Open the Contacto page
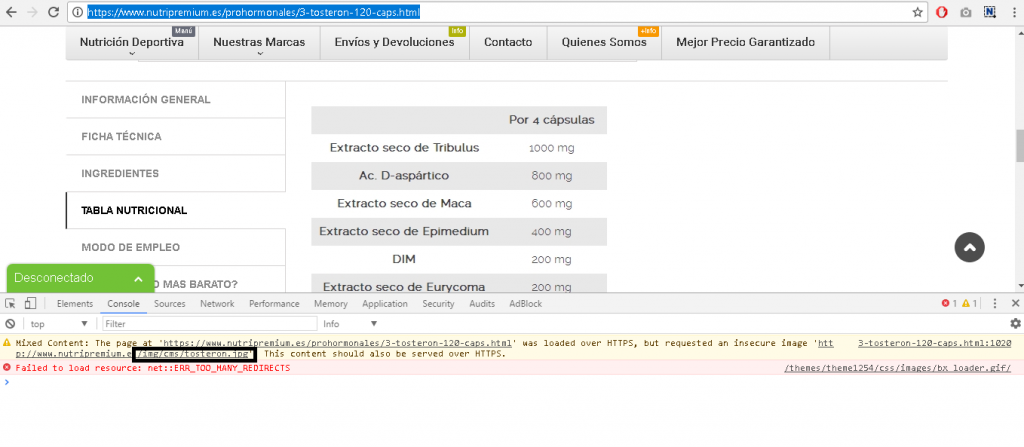The width and height of the screenshot is (1024, 447). pos(508,42)
